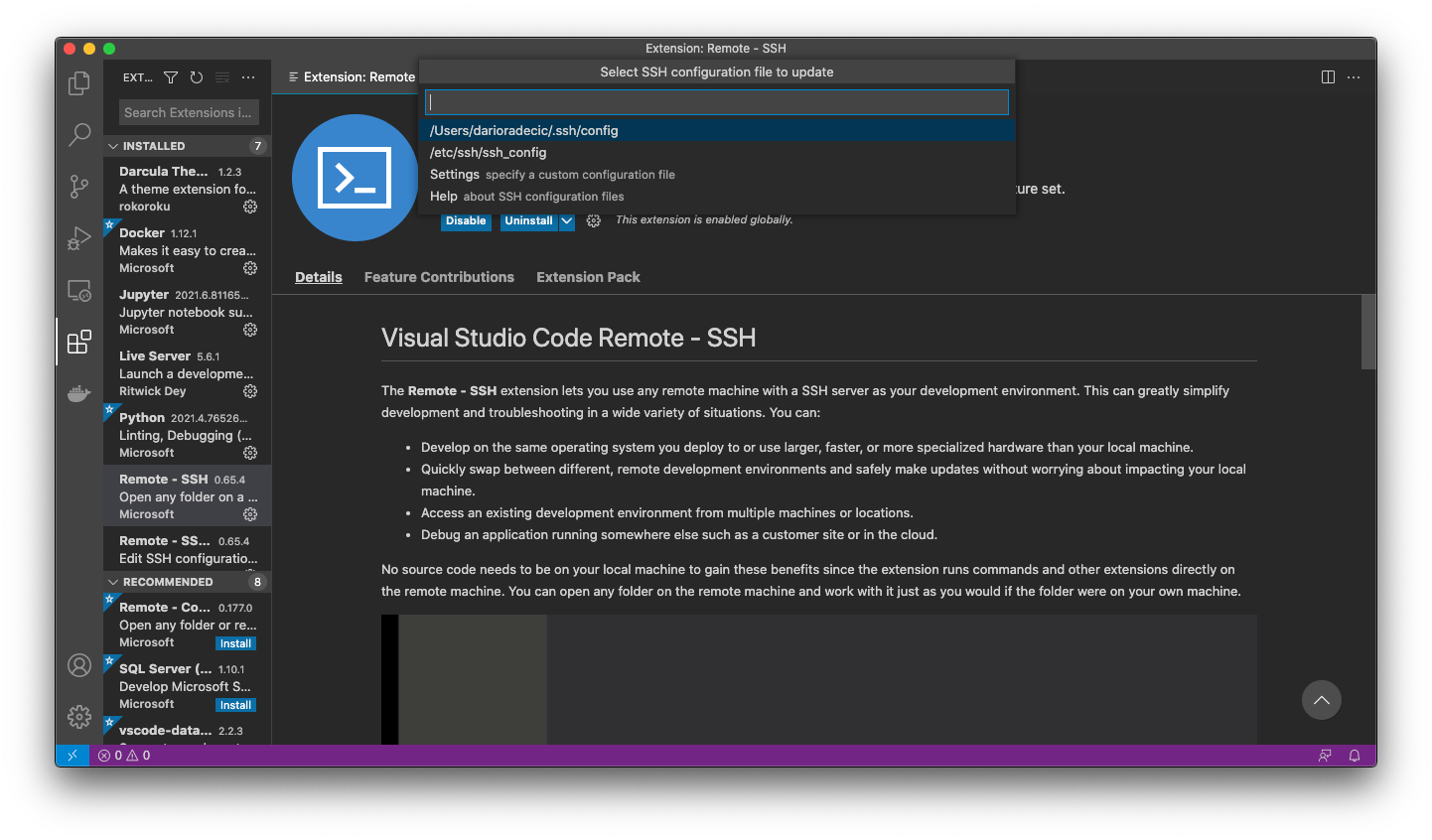
Task: Open the Explorer view in activity bar
Action: click(79, 83)
